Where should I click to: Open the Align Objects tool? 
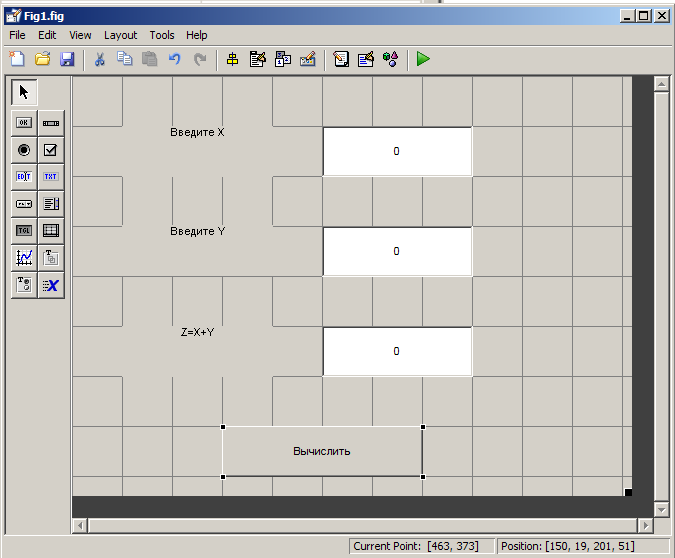(x=232, y=59)
